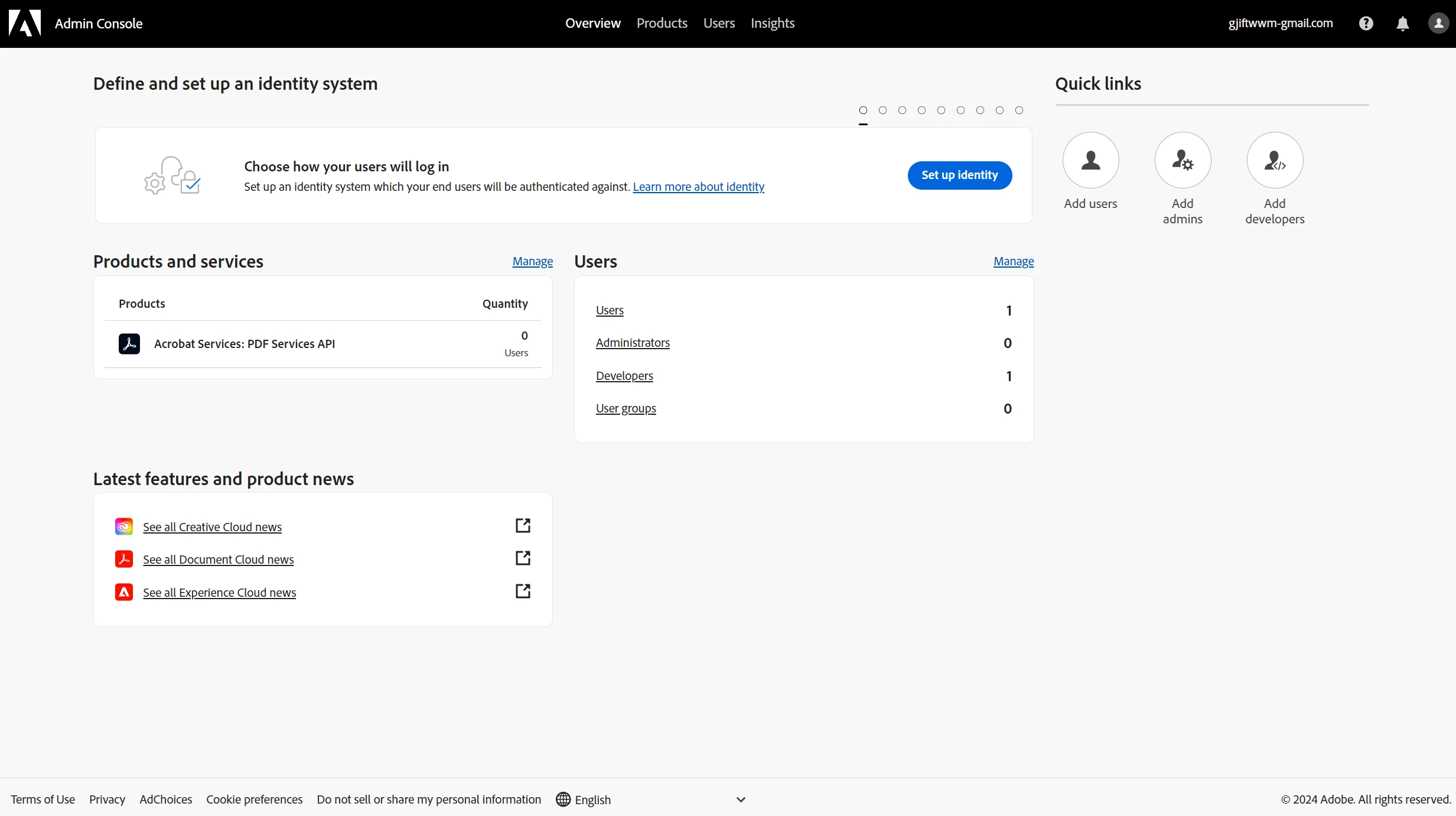Go to the Products tab

click(x=662, y=23)
